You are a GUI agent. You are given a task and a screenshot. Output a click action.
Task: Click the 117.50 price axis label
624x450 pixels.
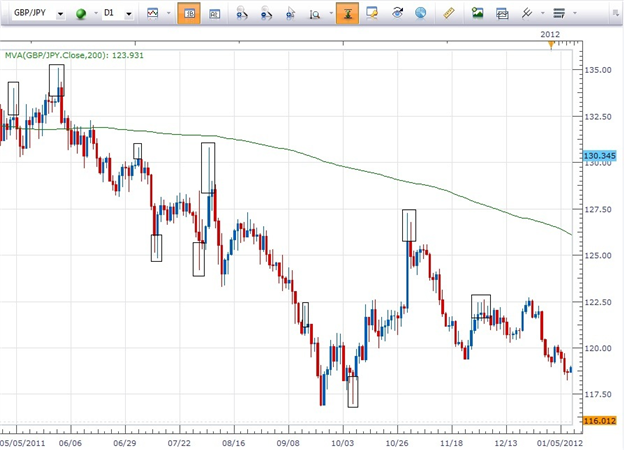coord(598,394)
